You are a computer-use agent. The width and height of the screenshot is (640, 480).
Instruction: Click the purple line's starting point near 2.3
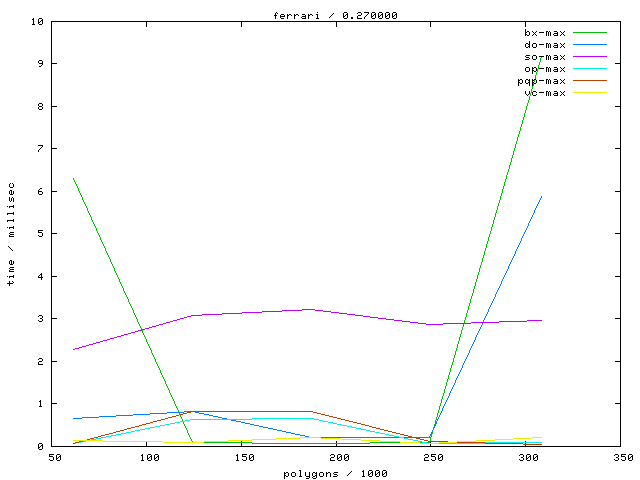click(73, 350)
